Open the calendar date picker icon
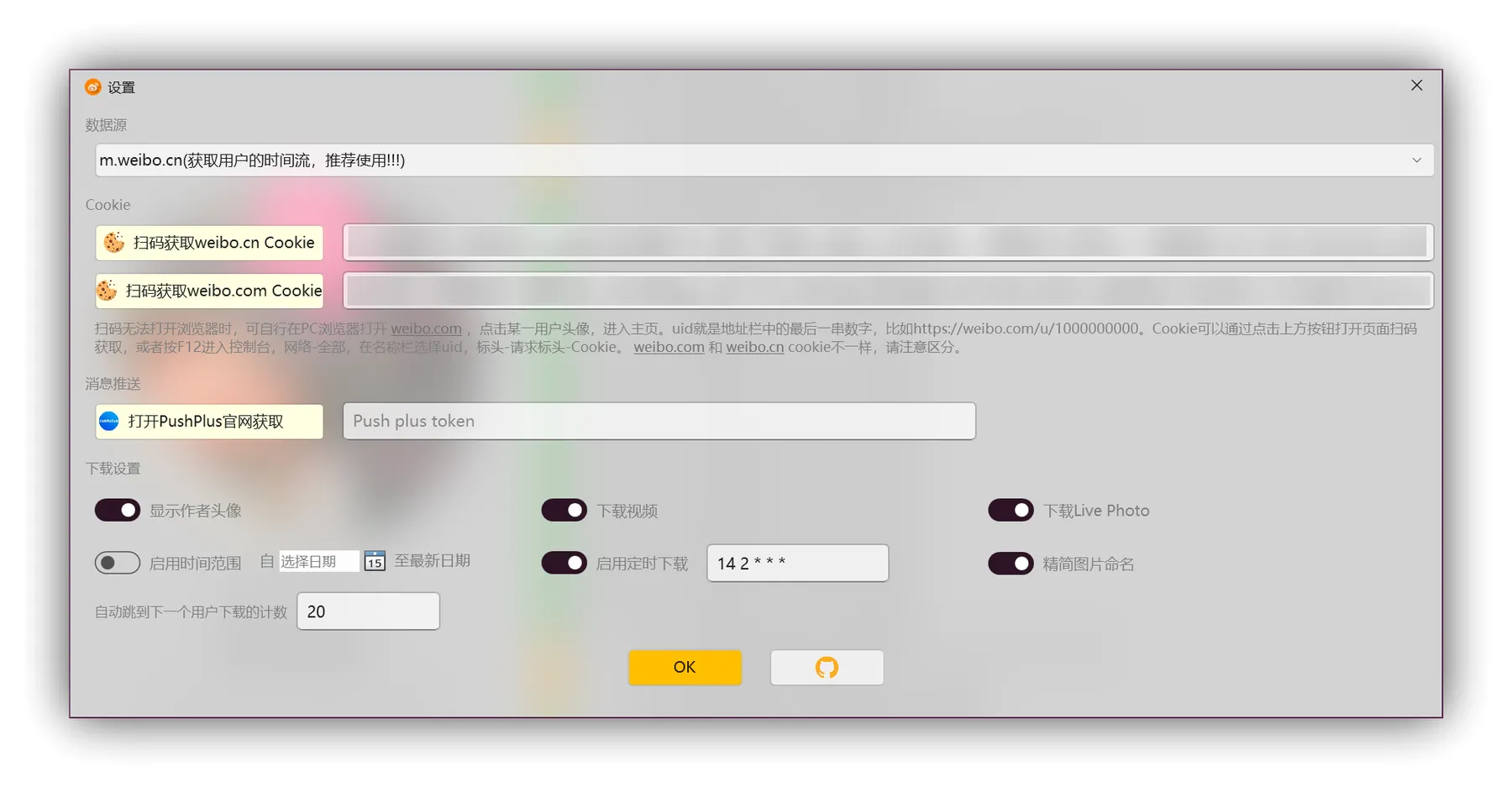Screen dimensions: 1512x787 pyautogui.click(x=375, y=562)
